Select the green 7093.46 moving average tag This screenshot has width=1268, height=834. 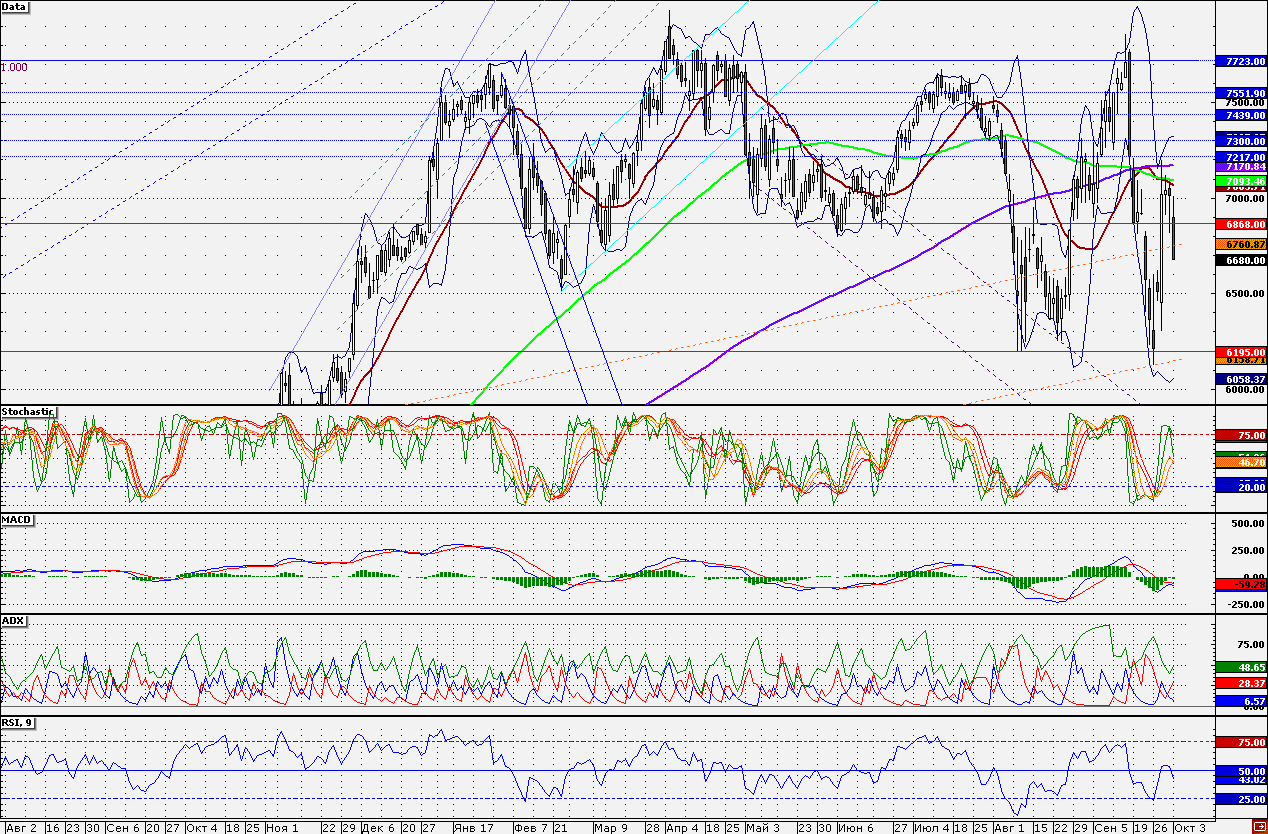coord(1238,181)
